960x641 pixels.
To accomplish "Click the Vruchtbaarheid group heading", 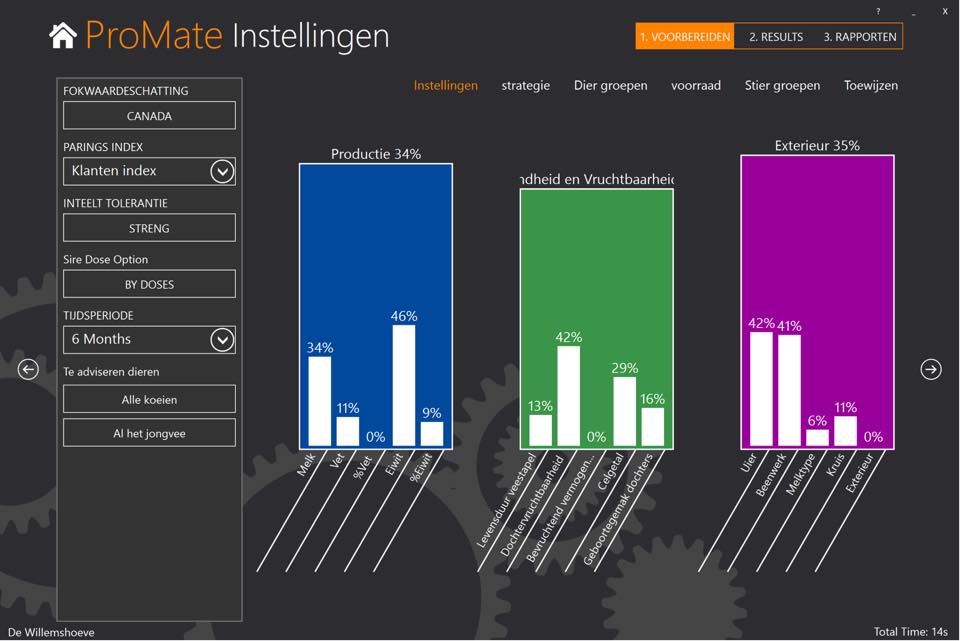I will [x=597, y=179].
